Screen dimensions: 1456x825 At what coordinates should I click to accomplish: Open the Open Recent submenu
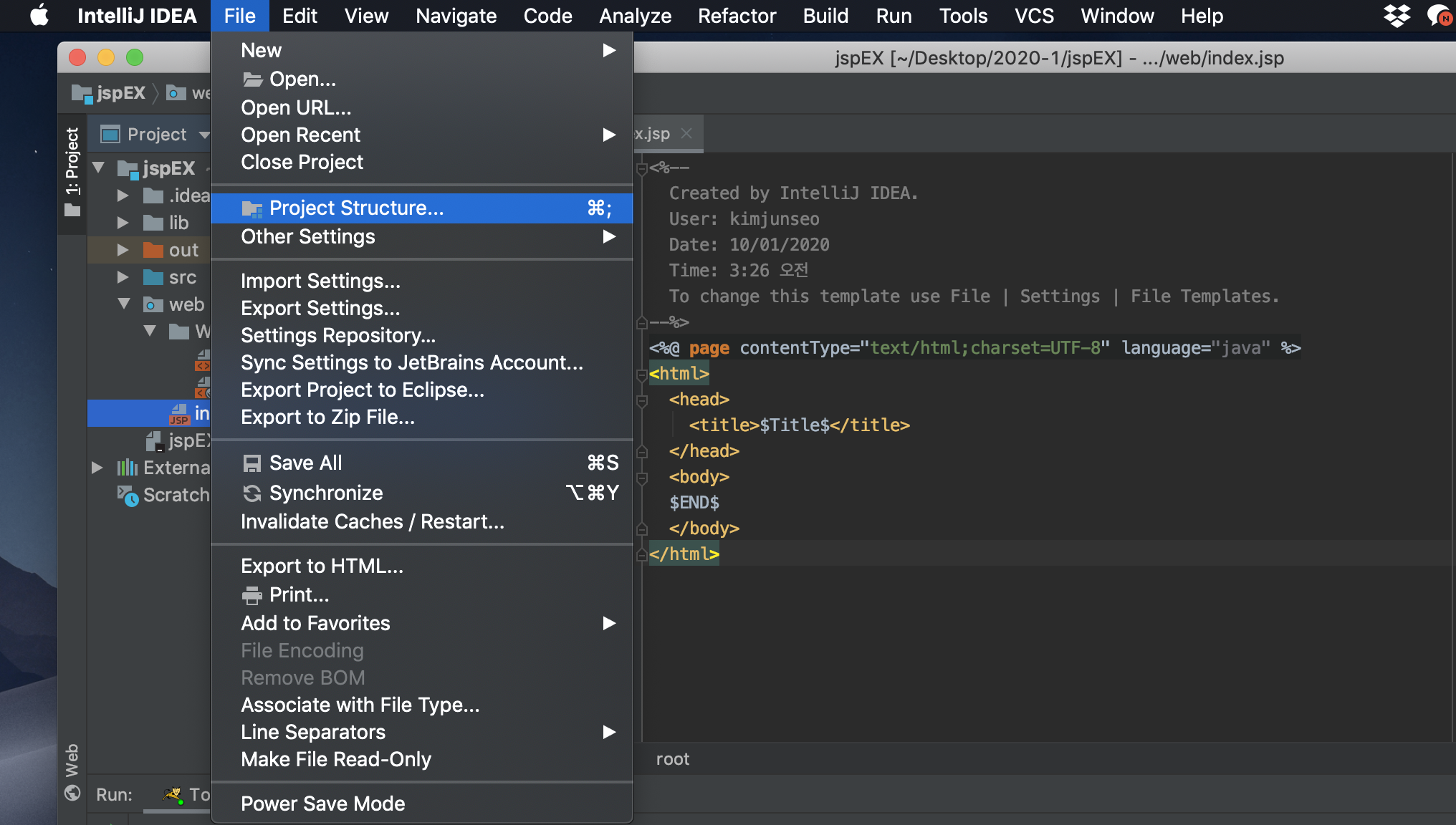(422, 135)
